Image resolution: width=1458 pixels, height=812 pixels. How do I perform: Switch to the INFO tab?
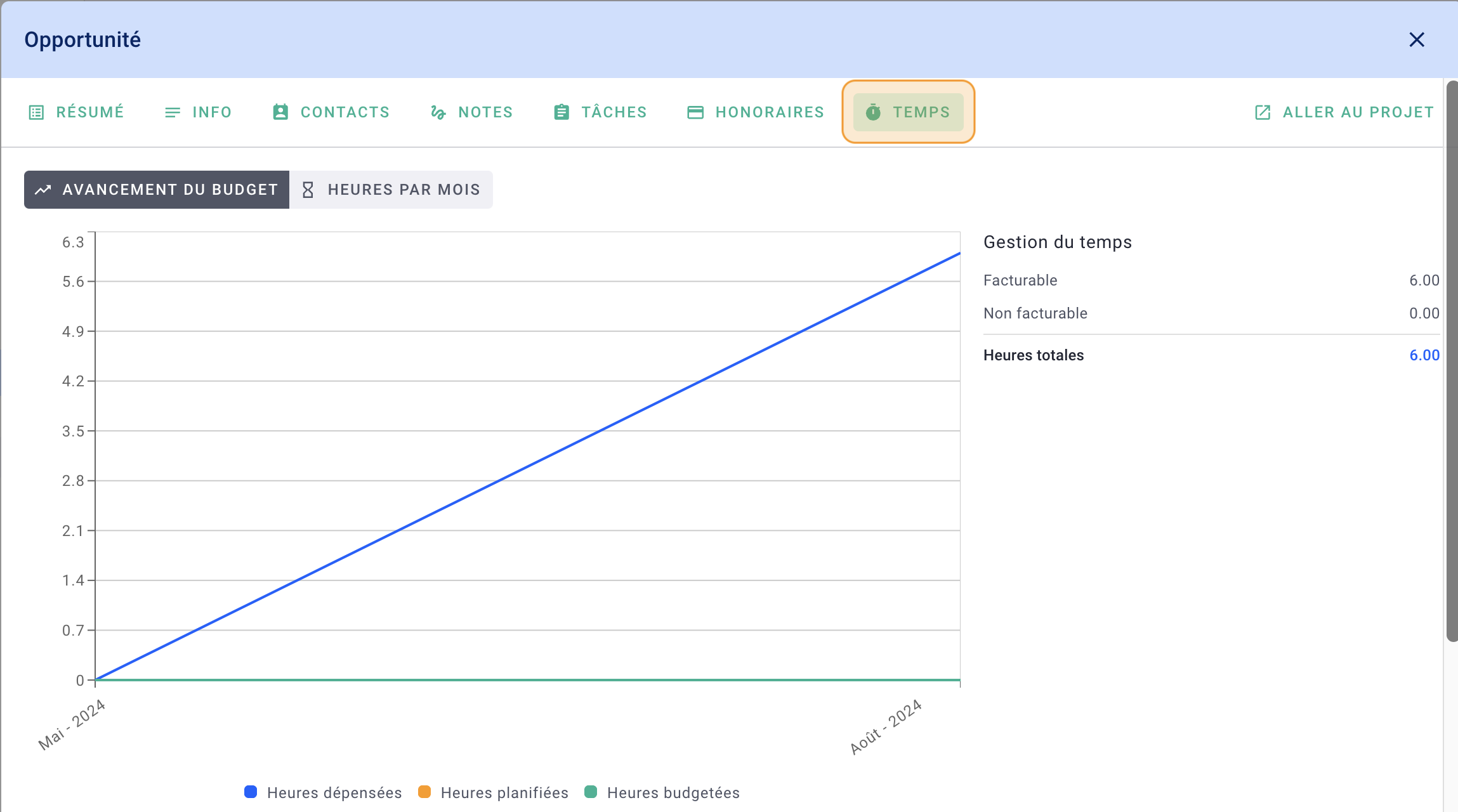tap(199, 112)
